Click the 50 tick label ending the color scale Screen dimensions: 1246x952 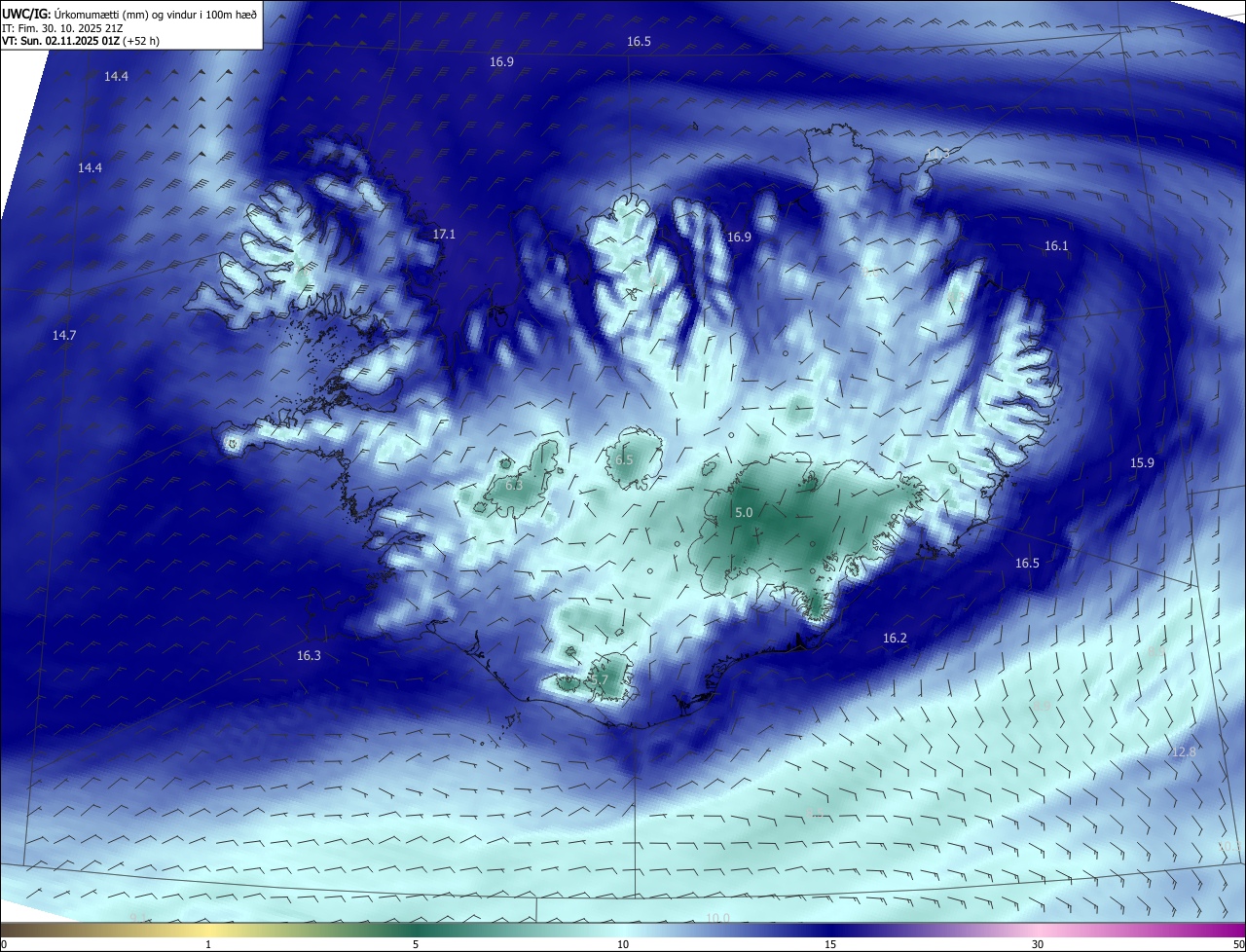(1238, 945)
